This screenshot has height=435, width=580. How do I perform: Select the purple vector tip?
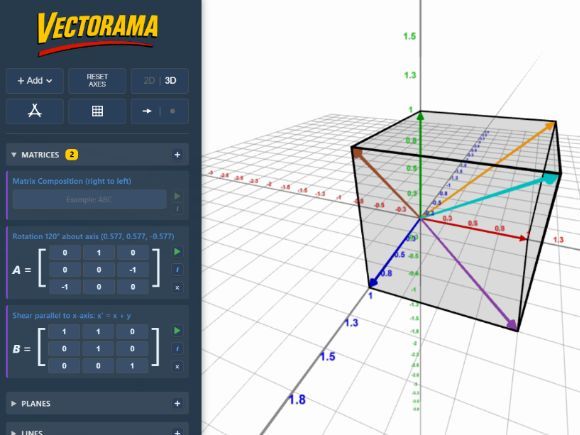(x=512, y=325)
